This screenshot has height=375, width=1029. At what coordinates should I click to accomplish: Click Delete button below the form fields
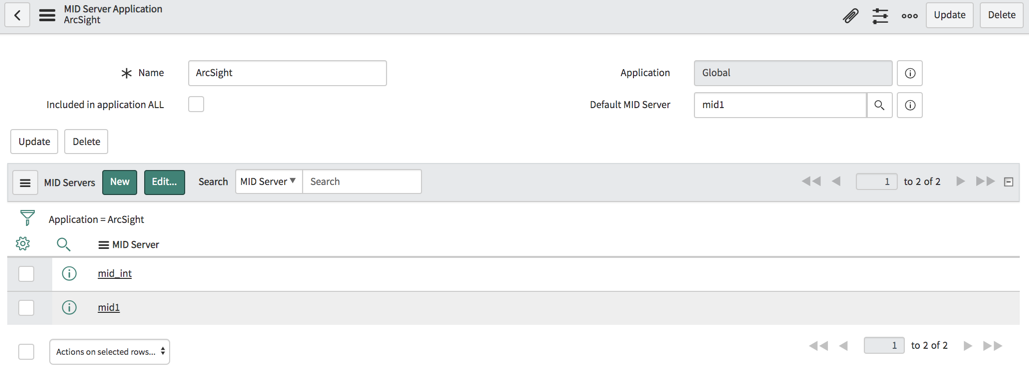coord(86,141)
